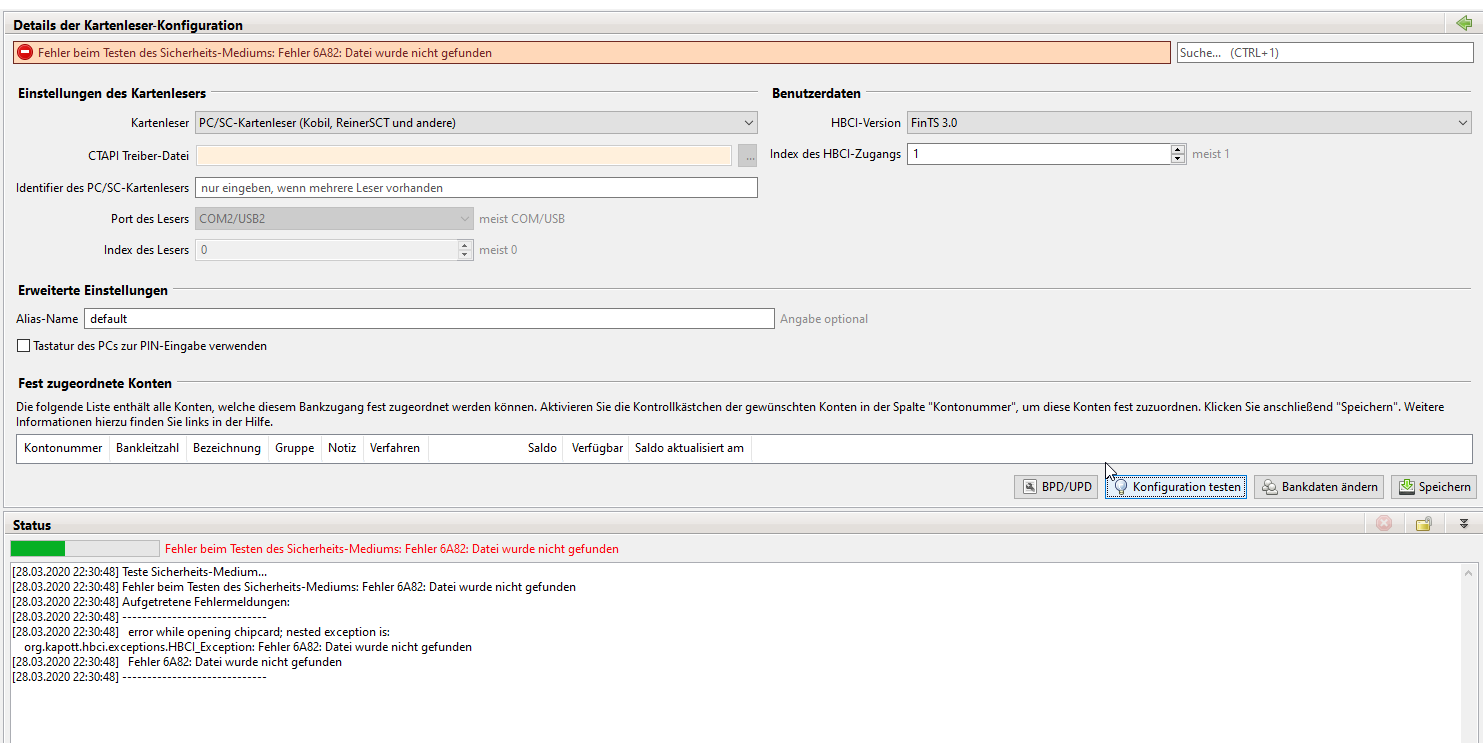The width and height of the screenshot is (1483, 743).
Task: Click the Suche search field
Action: pos(1324,53)
